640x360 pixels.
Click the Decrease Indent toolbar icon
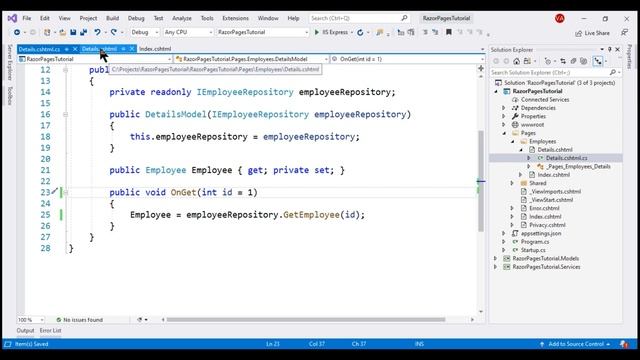click(401, 32)
